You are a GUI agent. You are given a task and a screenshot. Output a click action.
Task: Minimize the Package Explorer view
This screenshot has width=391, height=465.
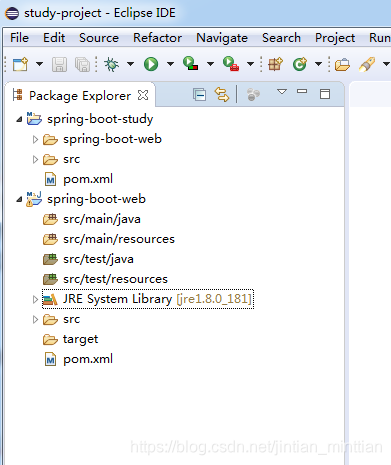[x=302, y=91]
